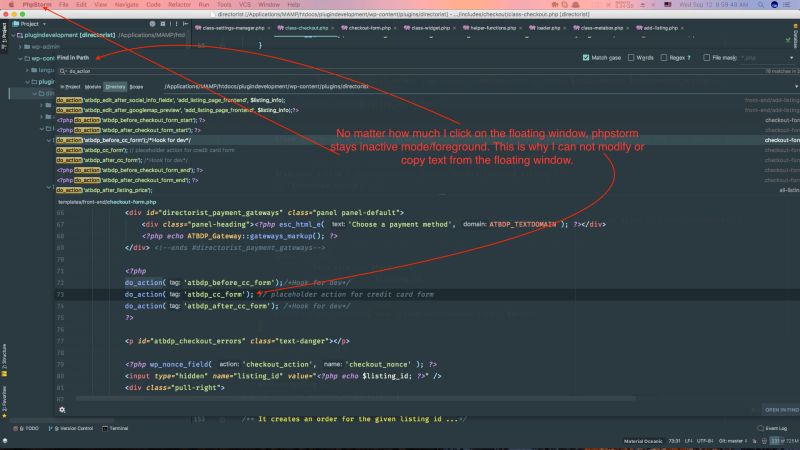Select result 'atbdp_before_checkout_form_end'
Screen dimensions: 800x450
pos(428,170)
